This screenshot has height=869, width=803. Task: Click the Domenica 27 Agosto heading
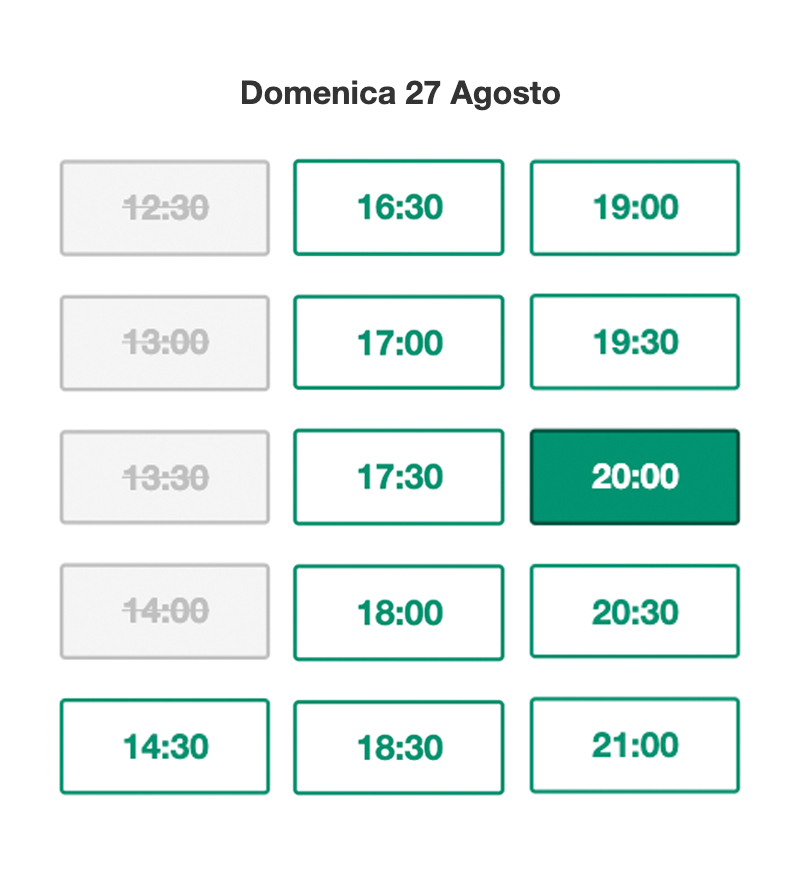tap(400, 93)
